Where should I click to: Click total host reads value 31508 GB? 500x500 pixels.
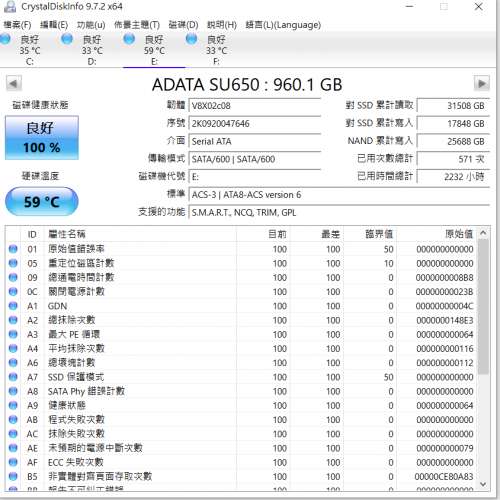tap(453, 106)
